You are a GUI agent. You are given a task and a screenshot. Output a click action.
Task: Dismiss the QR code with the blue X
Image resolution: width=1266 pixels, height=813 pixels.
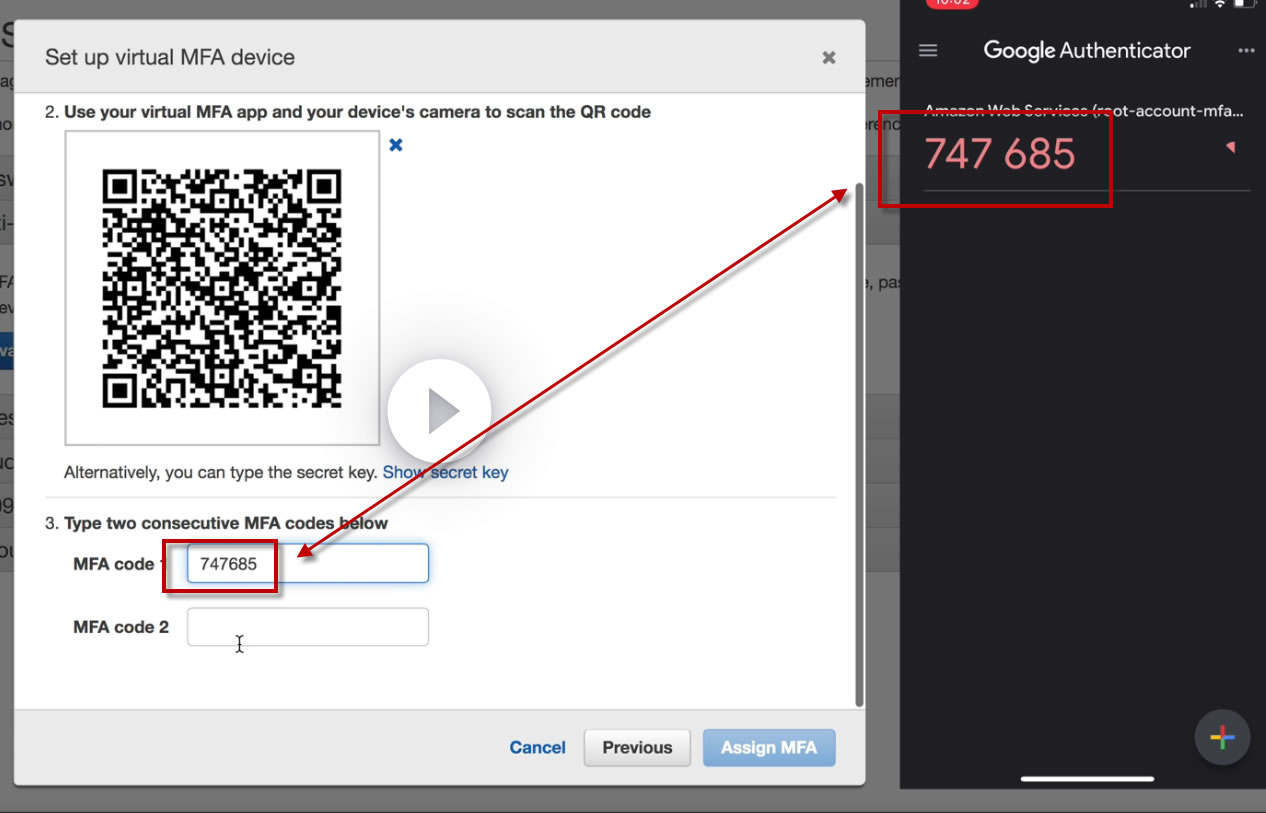pyautogui.click(x=396, y=145)
